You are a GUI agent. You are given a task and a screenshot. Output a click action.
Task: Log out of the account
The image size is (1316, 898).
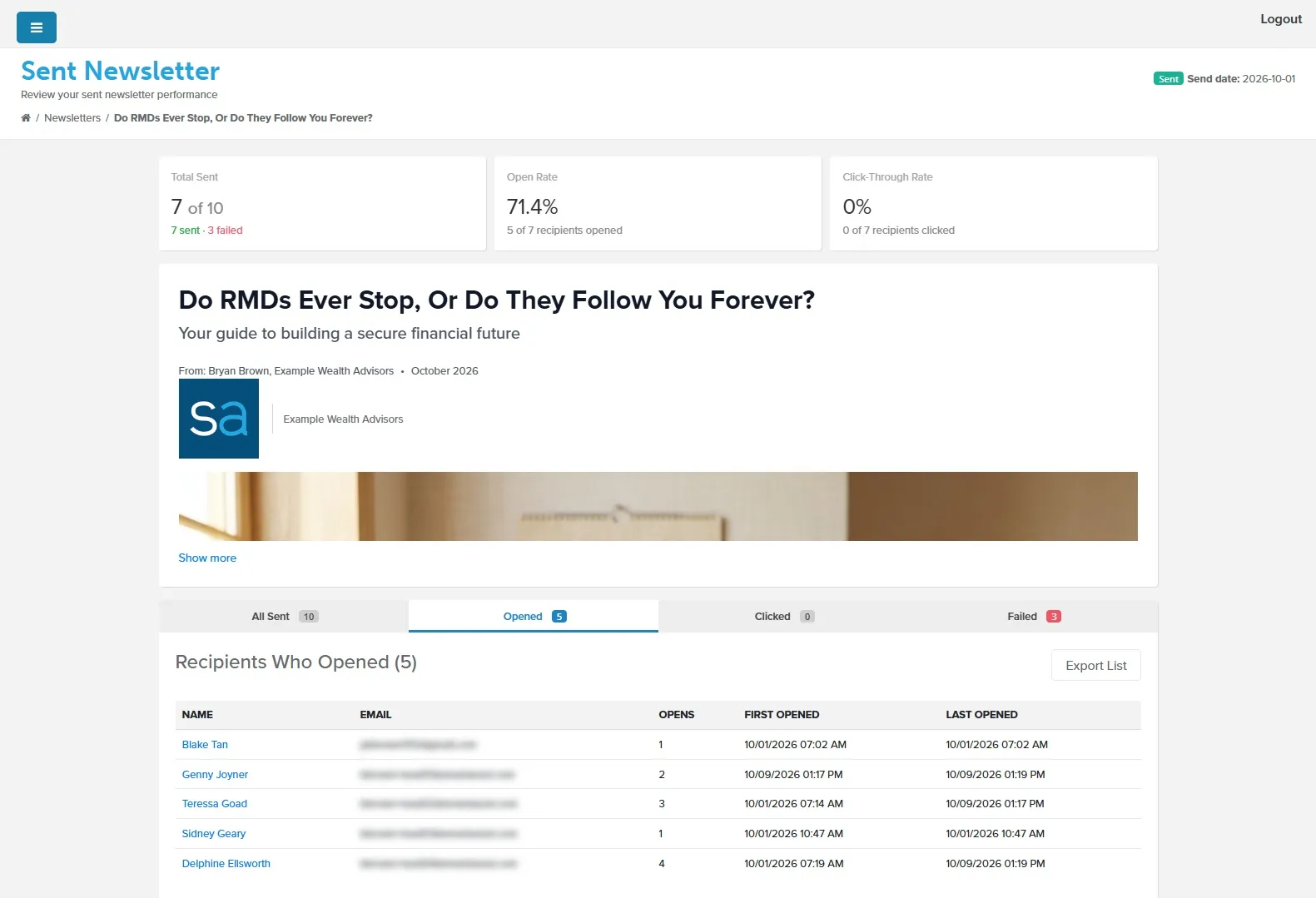[1280, 19]
